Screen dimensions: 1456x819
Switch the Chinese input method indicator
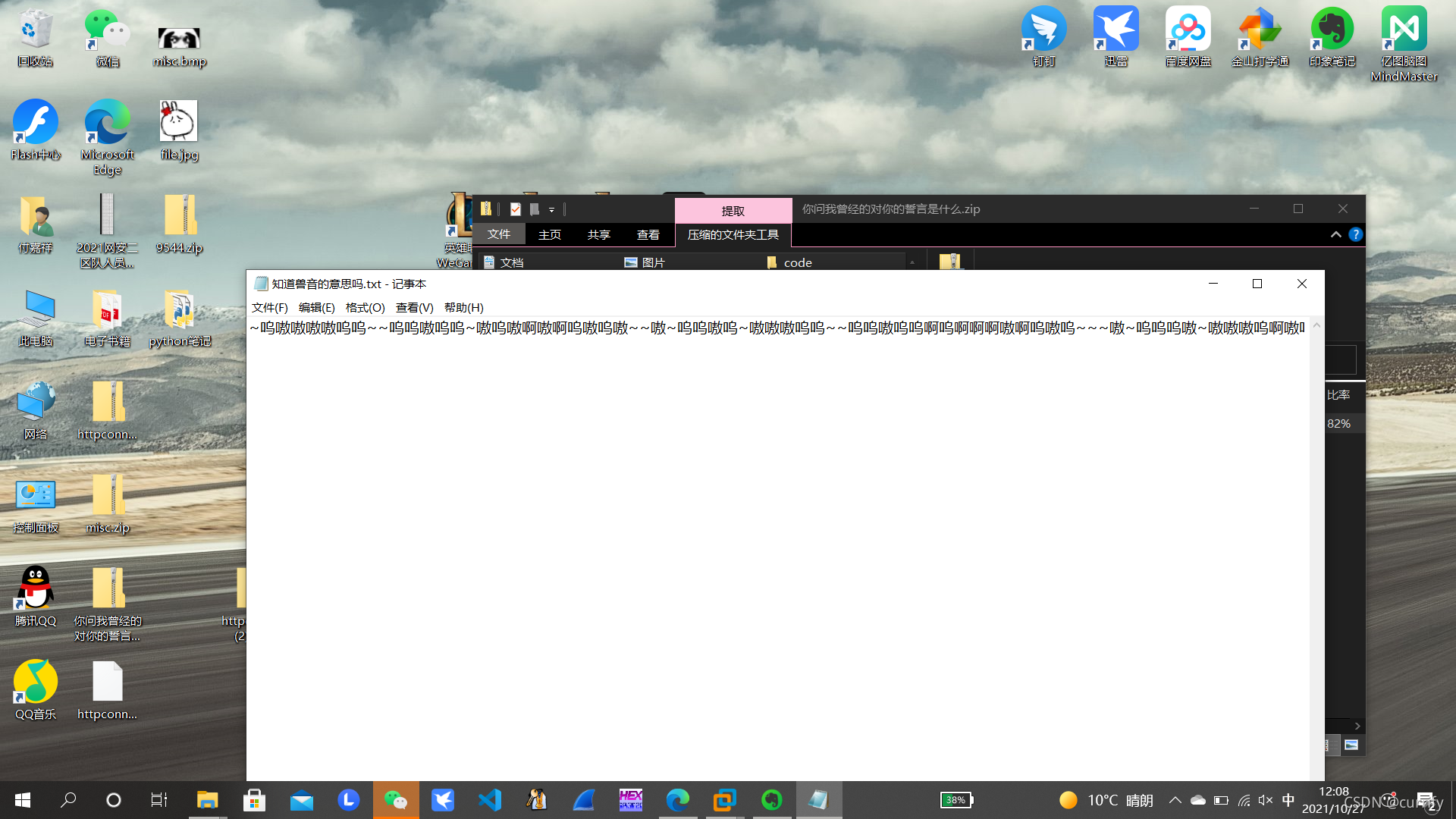tap(1288, 800)
